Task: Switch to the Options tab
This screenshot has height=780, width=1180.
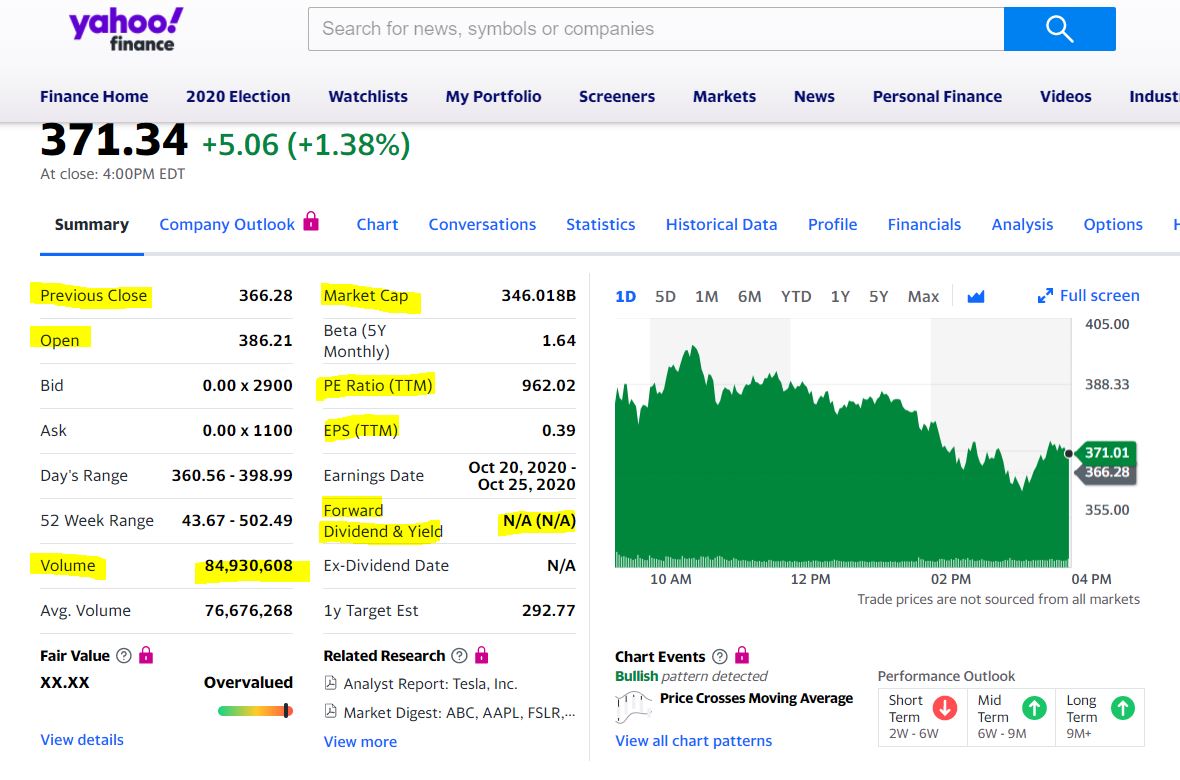Action: click(1113, 224)
